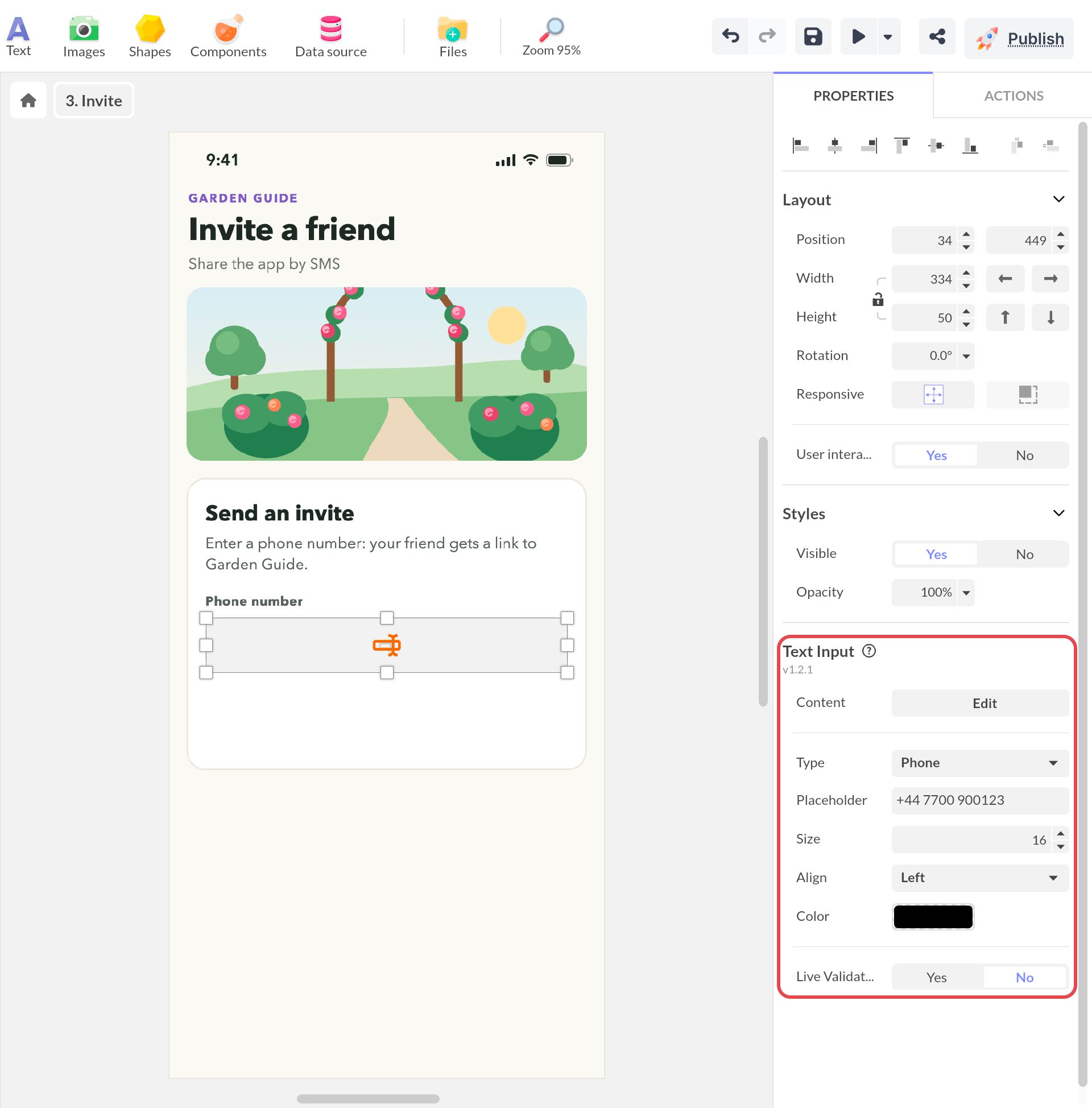This screenshot has height=1108, width=1092.
Task: Open the Files manager
Action: click(x=453, y=36)
